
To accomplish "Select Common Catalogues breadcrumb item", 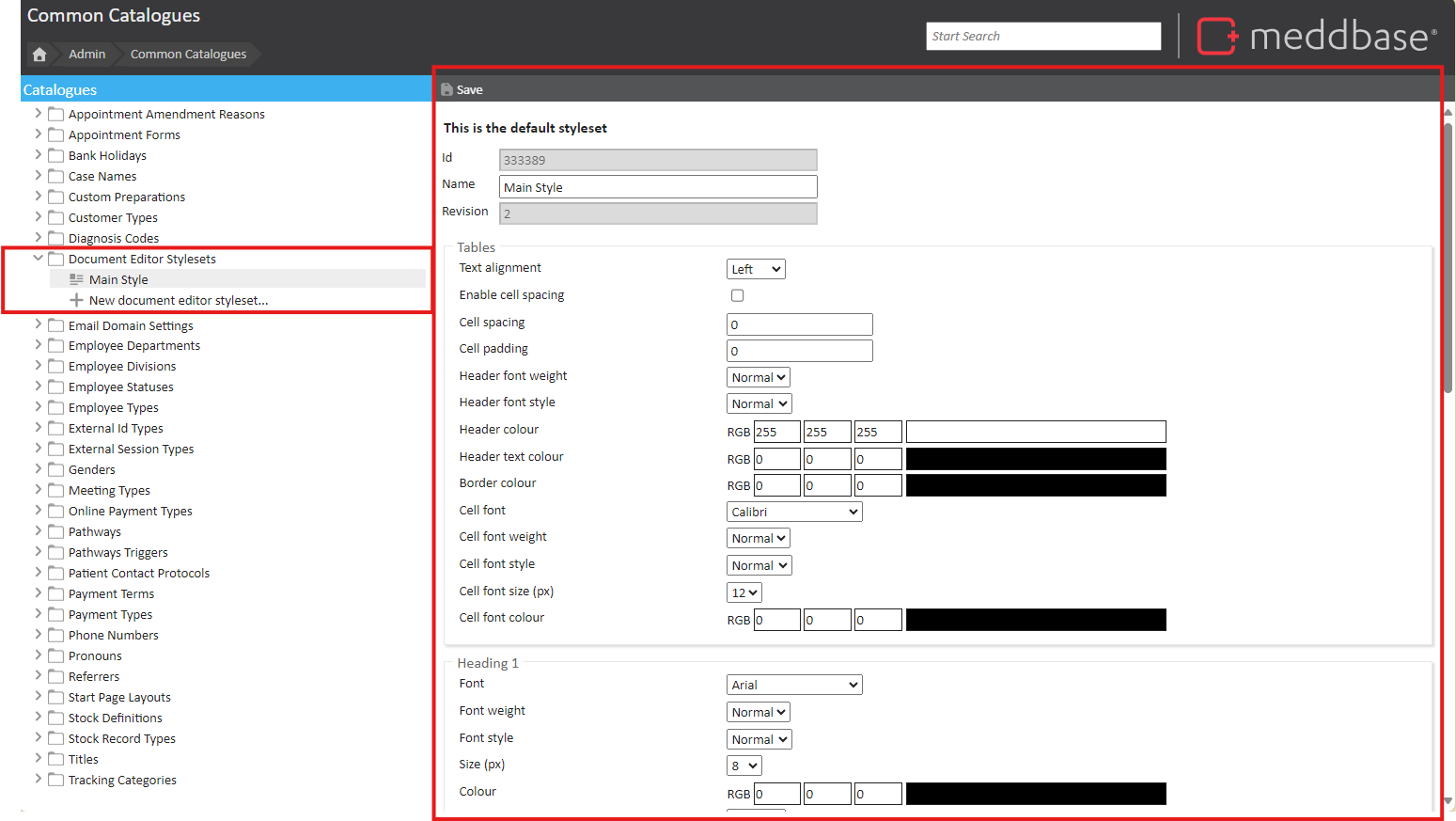I will [188, 55].
